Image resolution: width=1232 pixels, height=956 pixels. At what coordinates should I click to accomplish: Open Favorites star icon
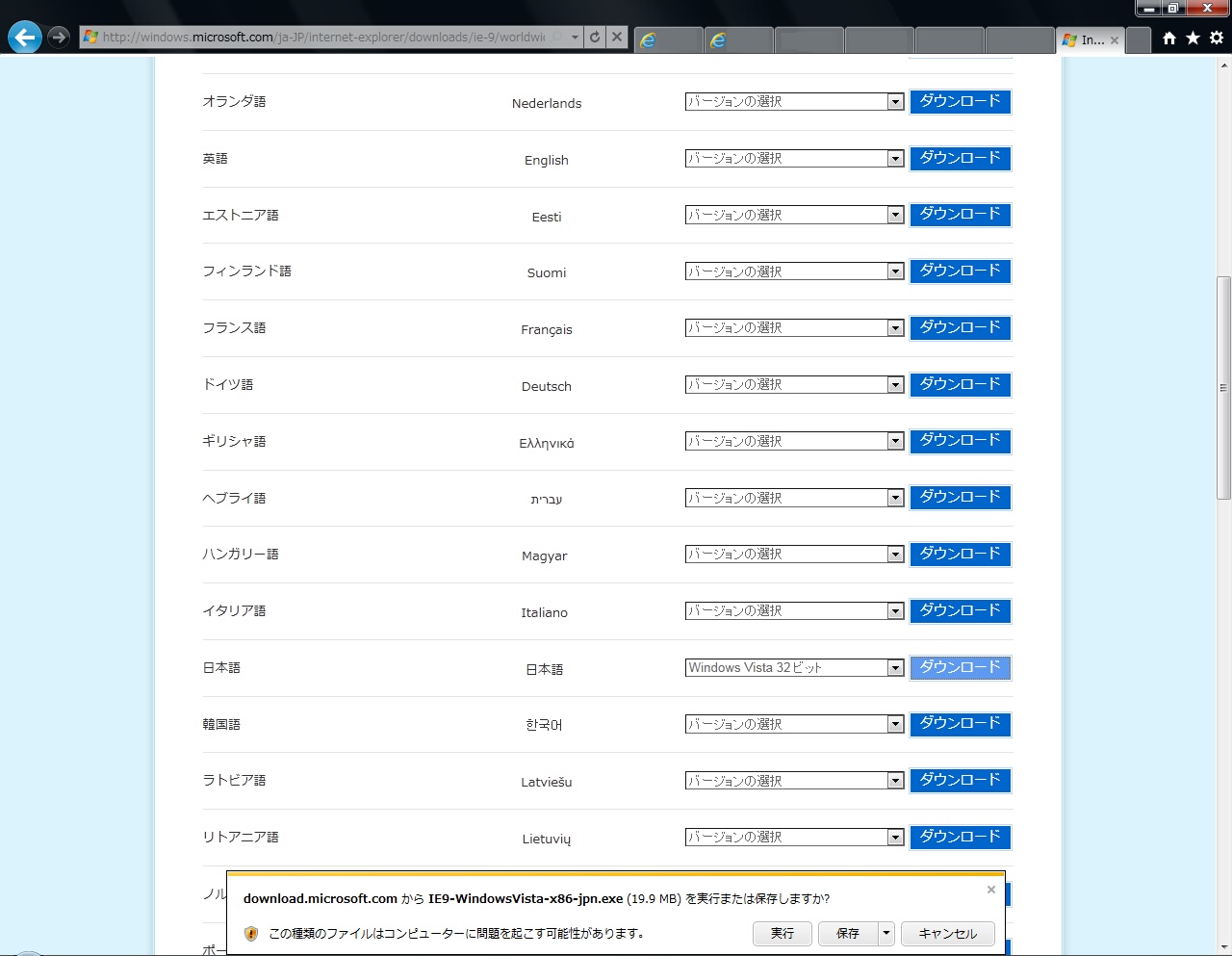click(x=1193, y=39)
